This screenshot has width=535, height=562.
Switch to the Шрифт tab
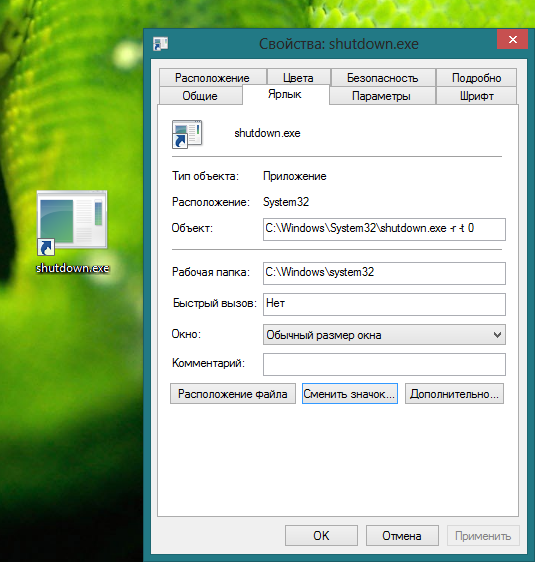click(x=477, y=96)
